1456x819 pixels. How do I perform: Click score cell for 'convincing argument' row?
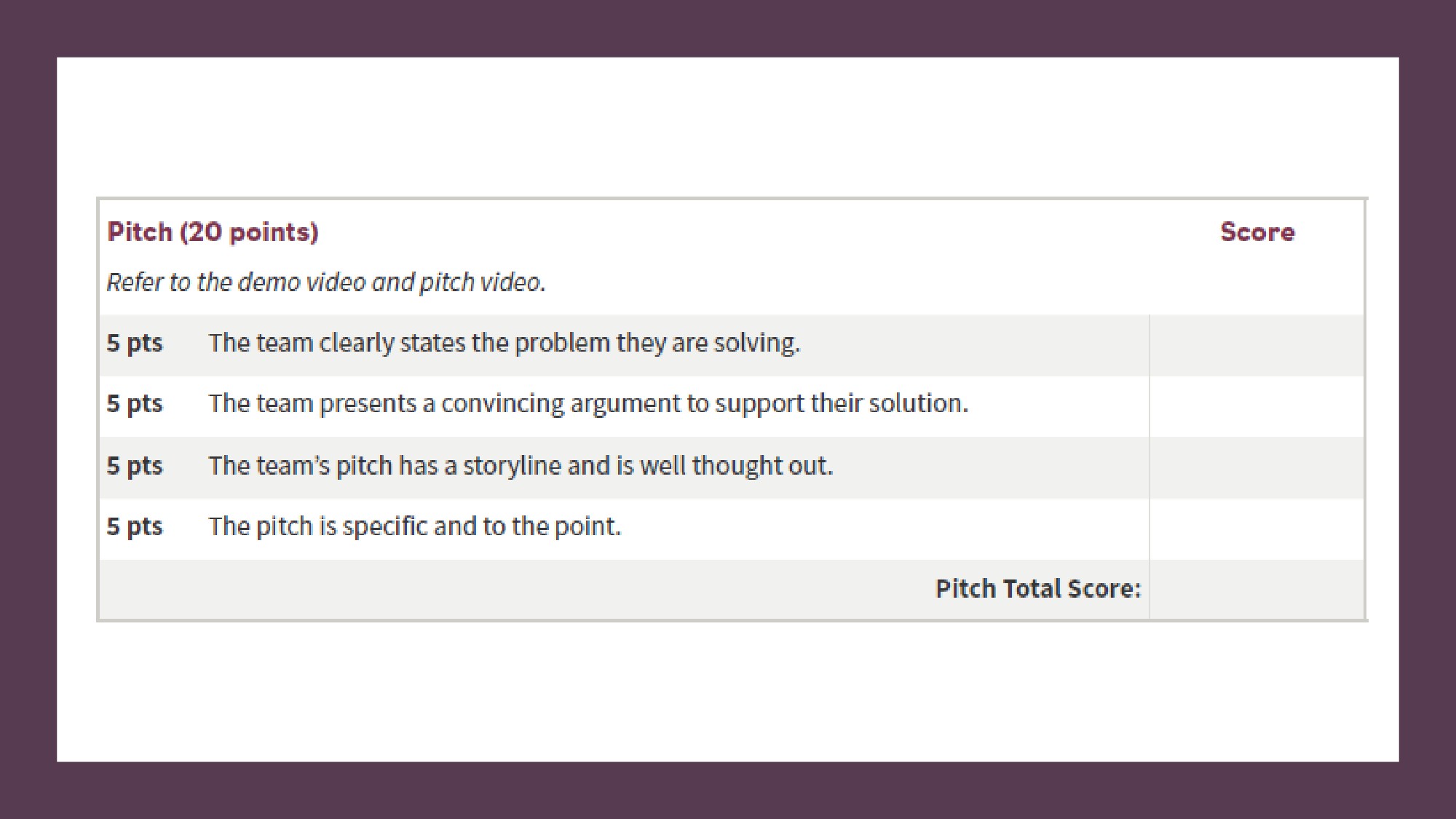(1257, 406)
